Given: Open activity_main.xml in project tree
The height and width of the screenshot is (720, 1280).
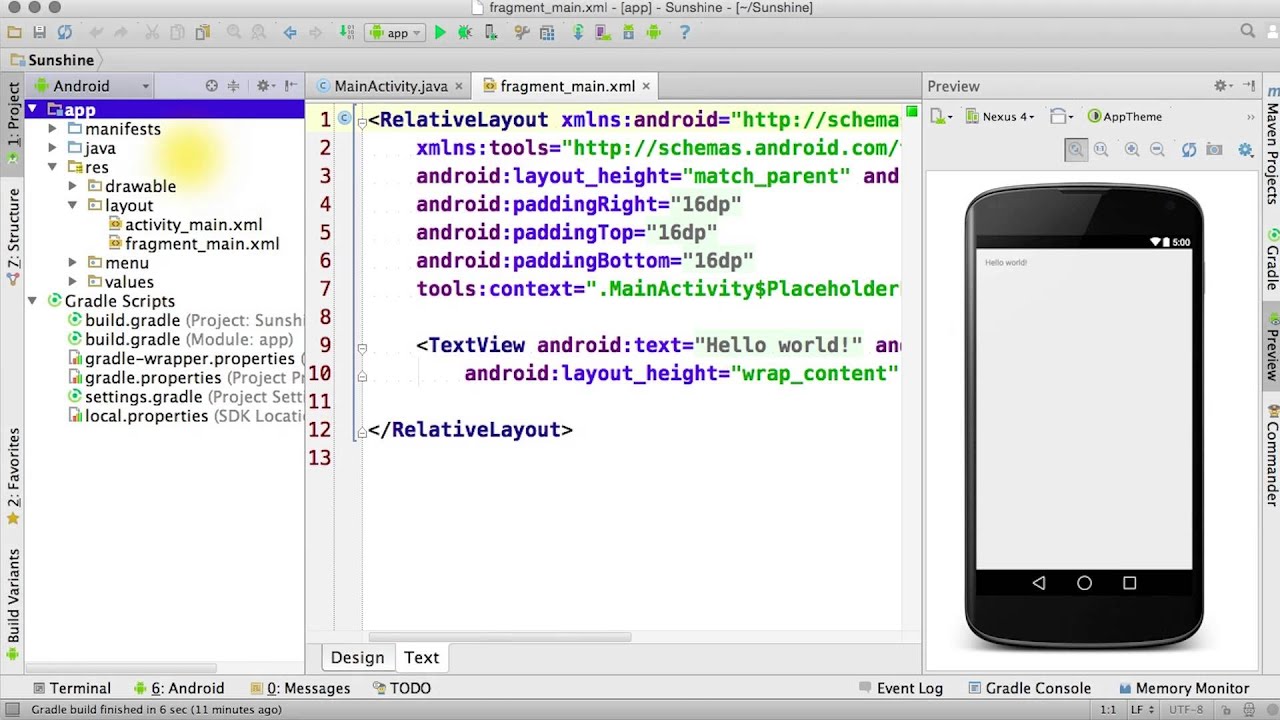Looking at the screenshot, I should [x=185, y=224].
